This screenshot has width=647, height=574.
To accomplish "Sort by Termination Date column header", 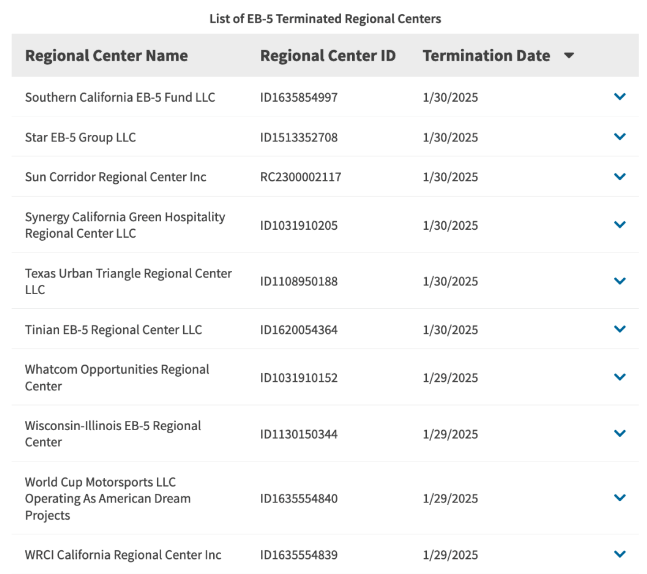I will pyautogui.click(x=486, y=56).
